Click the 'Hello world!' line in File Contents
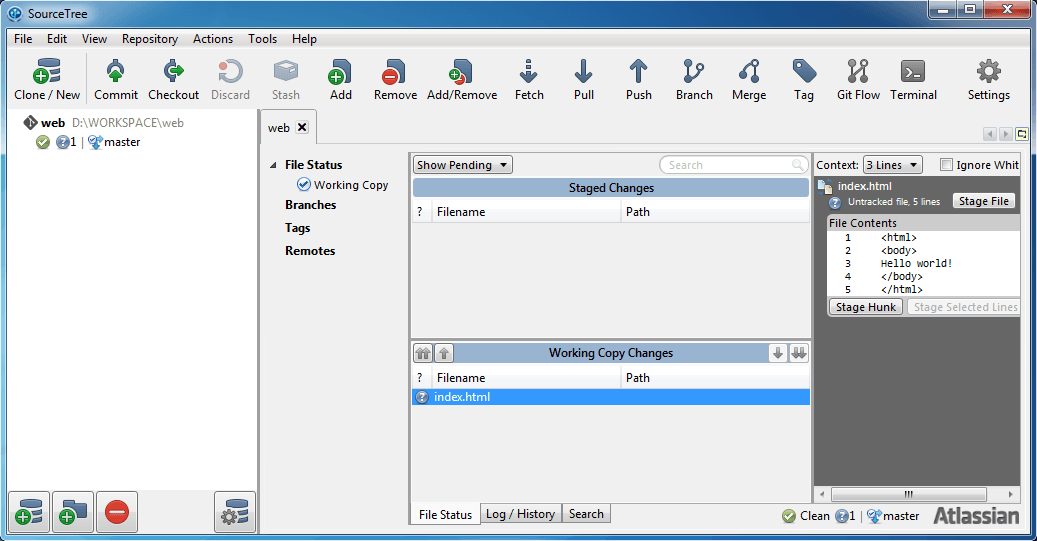 (916, 263)
